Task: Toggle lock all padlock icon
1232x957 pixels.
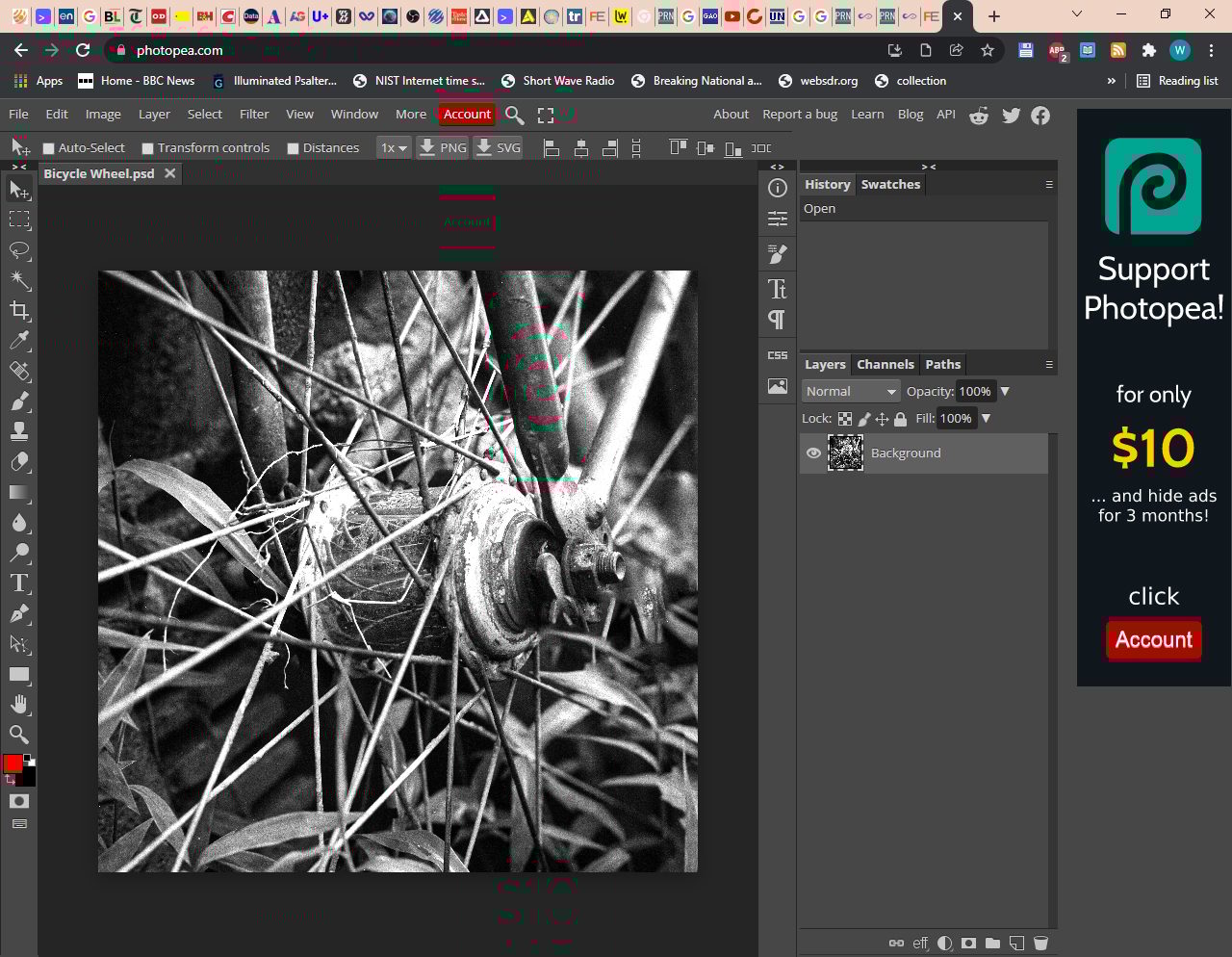Action: pos(900,419)
